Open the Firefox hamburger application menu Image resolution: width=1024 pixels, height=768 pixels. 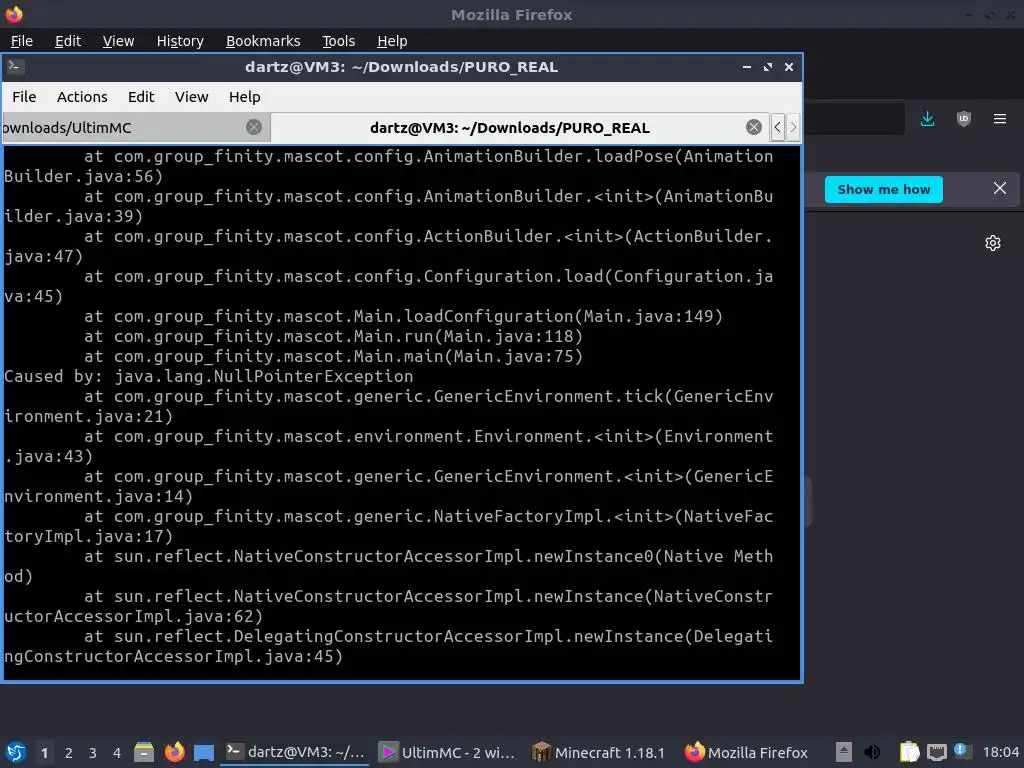click(x=1000, y=119)
